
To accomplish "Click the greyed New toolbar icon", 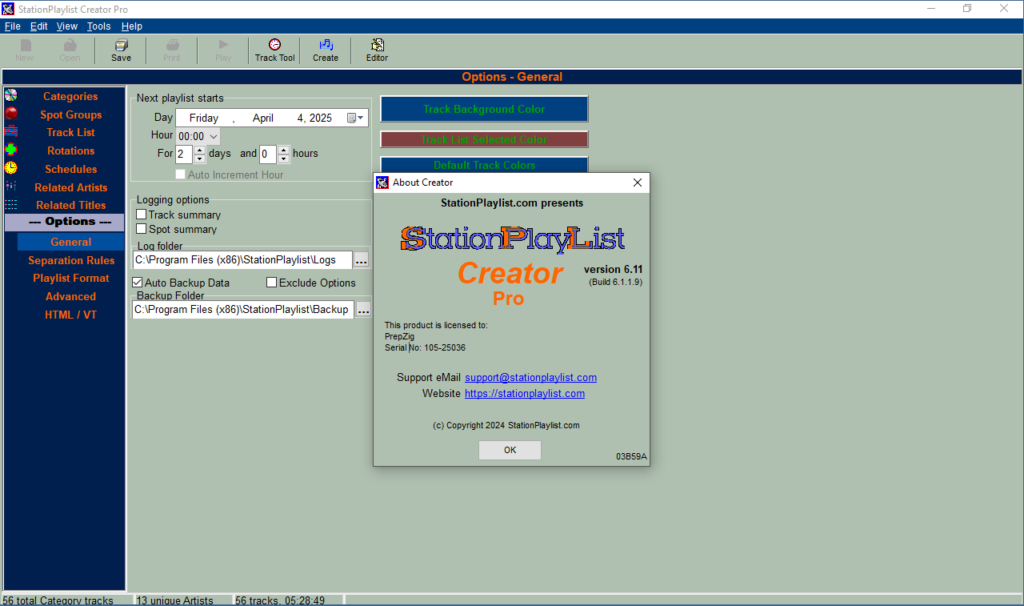I will pyautogui.click(x=25, y=50).
